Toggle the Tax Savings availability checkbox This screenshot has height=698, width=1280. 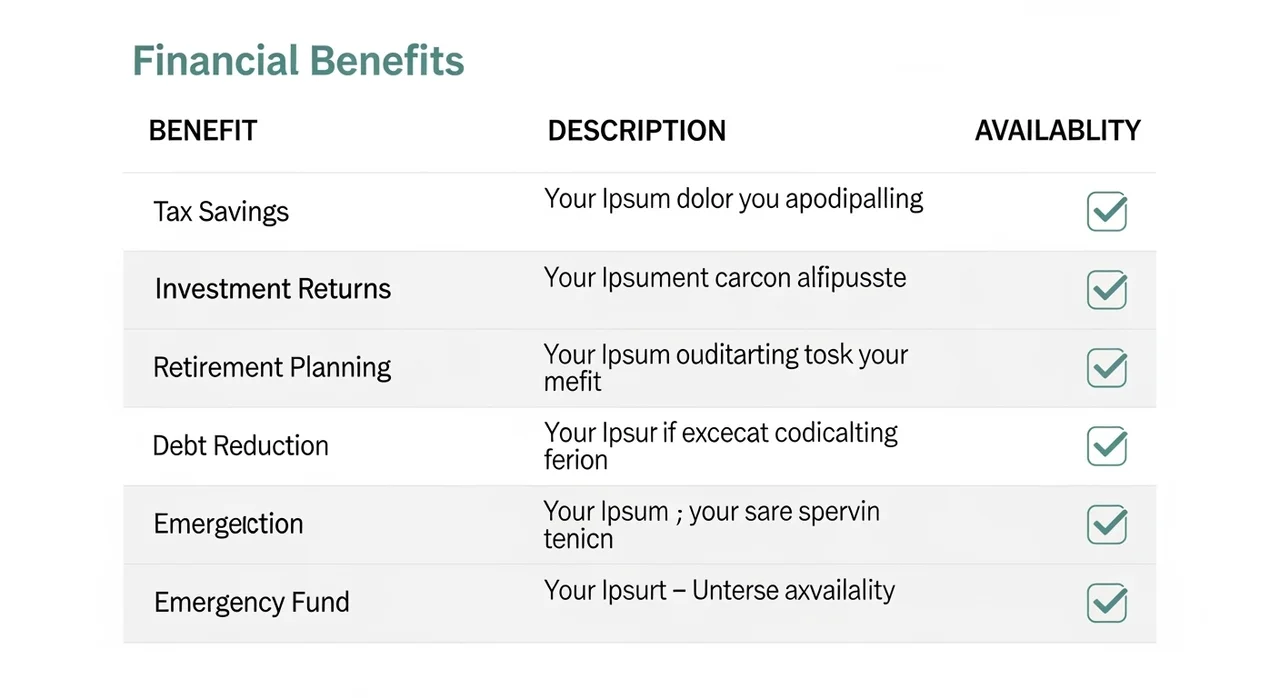coord(1106,212)
